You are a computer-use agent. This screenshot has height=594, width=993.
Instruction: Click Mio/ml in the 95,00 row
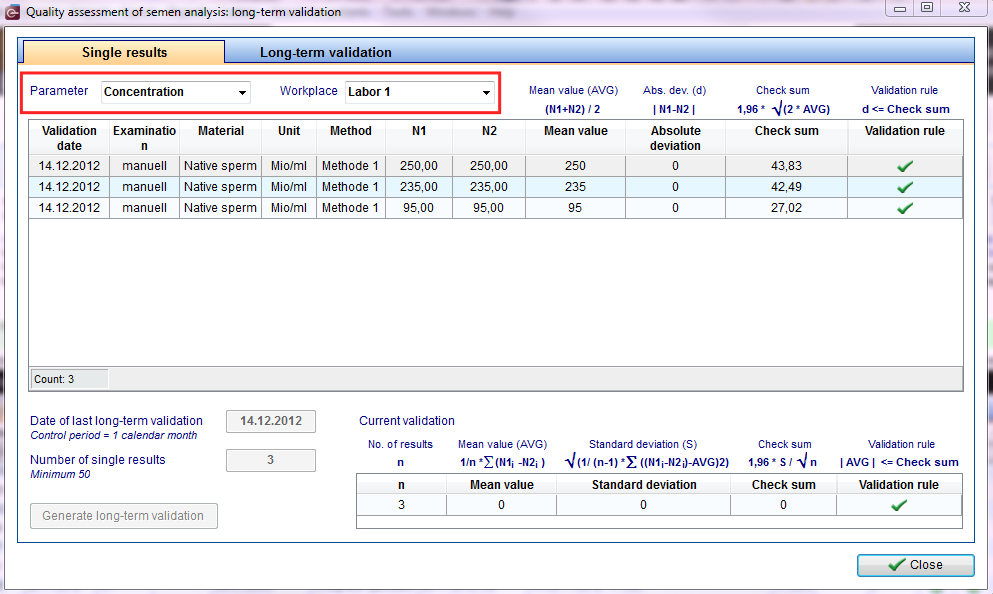[289, 208]
